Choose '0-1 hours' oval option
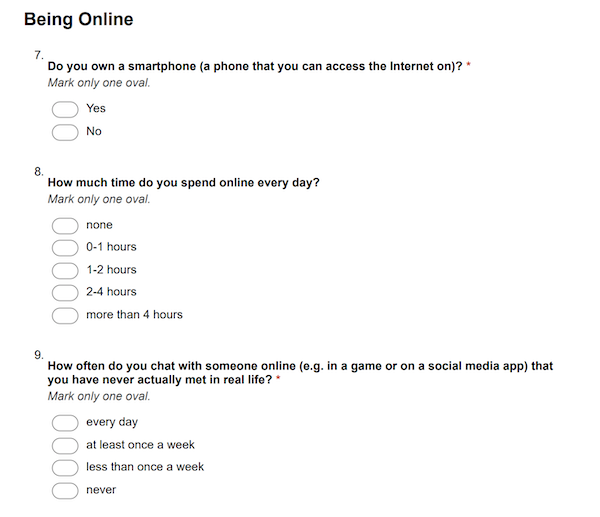Screen dimensions: 600x517 tap(65, 248)
